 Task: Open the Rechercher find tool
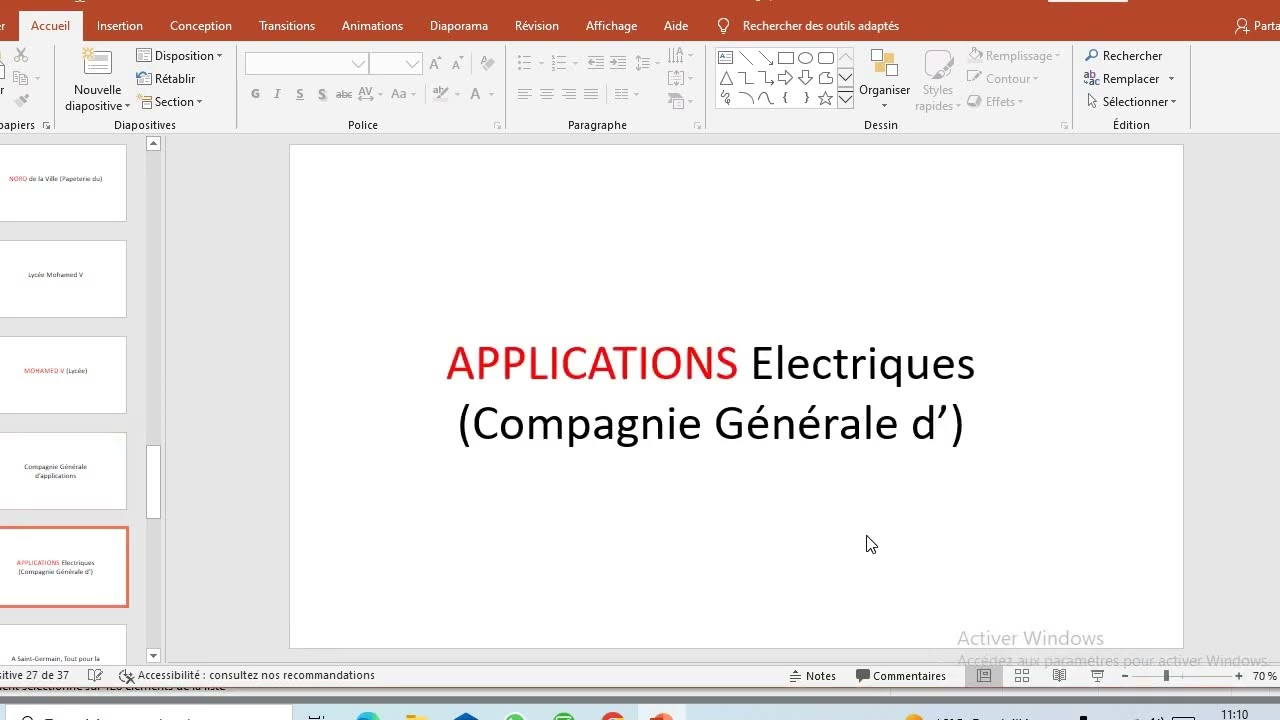(1123, 56)
